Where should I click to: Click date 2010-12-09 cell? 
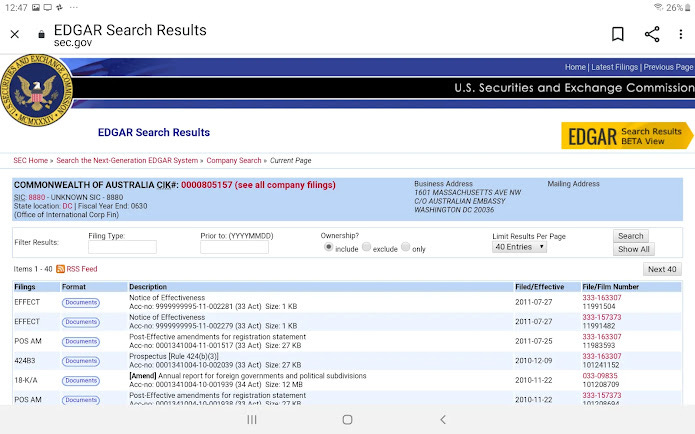click(534, 361)
